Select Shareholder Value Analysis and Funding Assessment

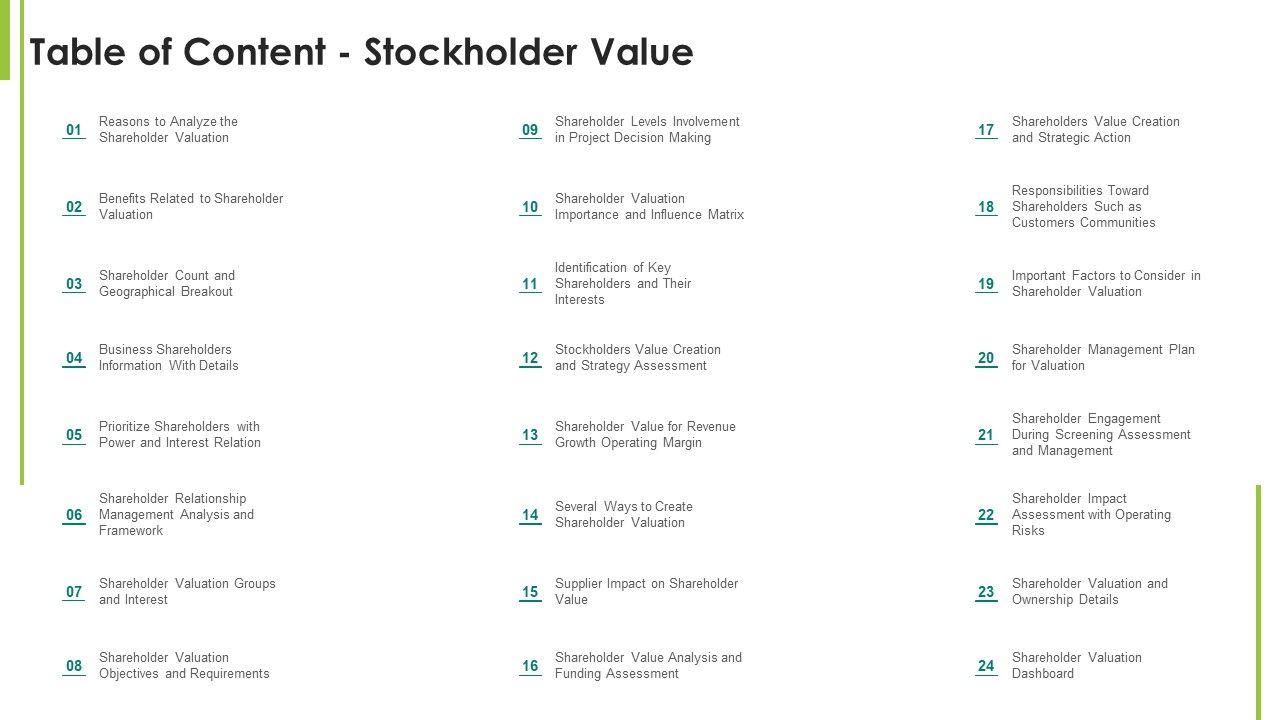(x=648, y=665)
